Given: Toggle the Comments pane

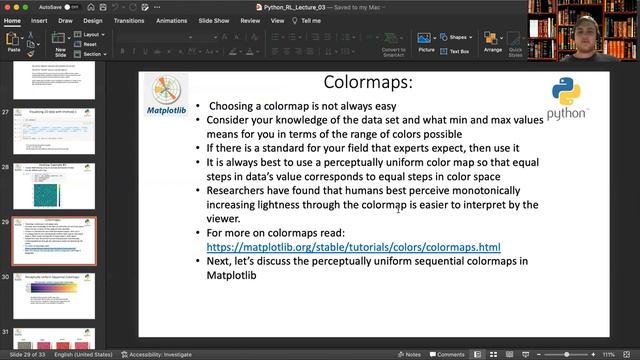Looking at the screenshot, I should coord(447,354).
